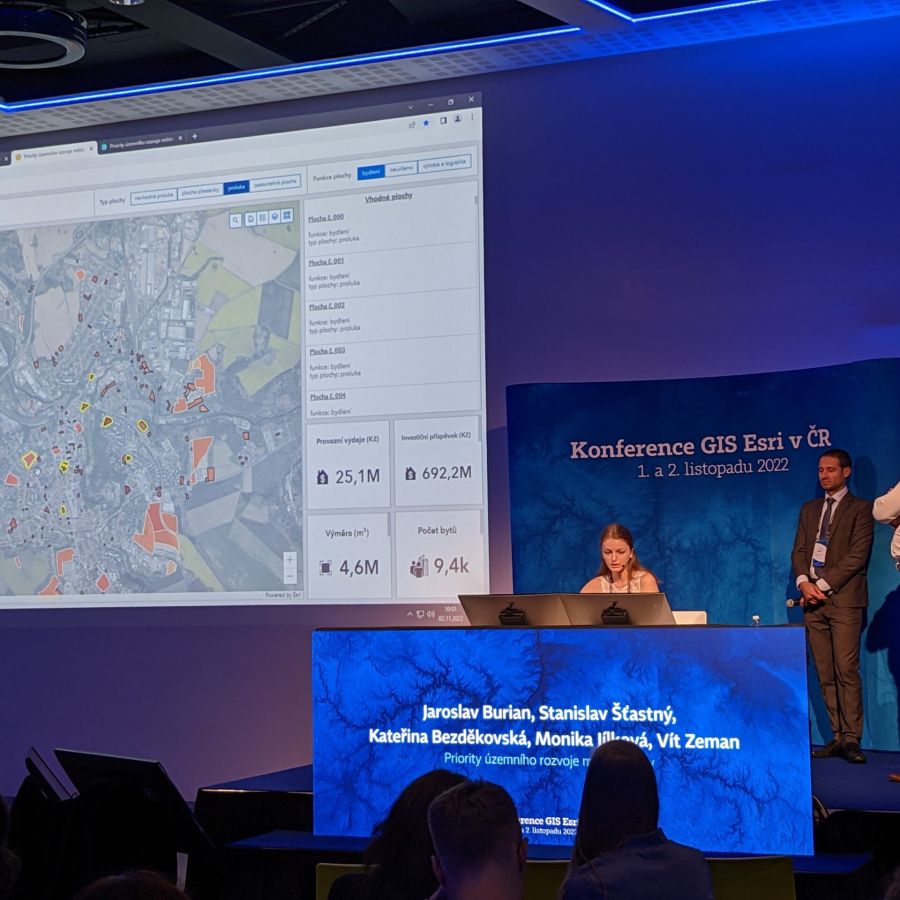Click the house icon beside 25,1M

tap(323, 477)
